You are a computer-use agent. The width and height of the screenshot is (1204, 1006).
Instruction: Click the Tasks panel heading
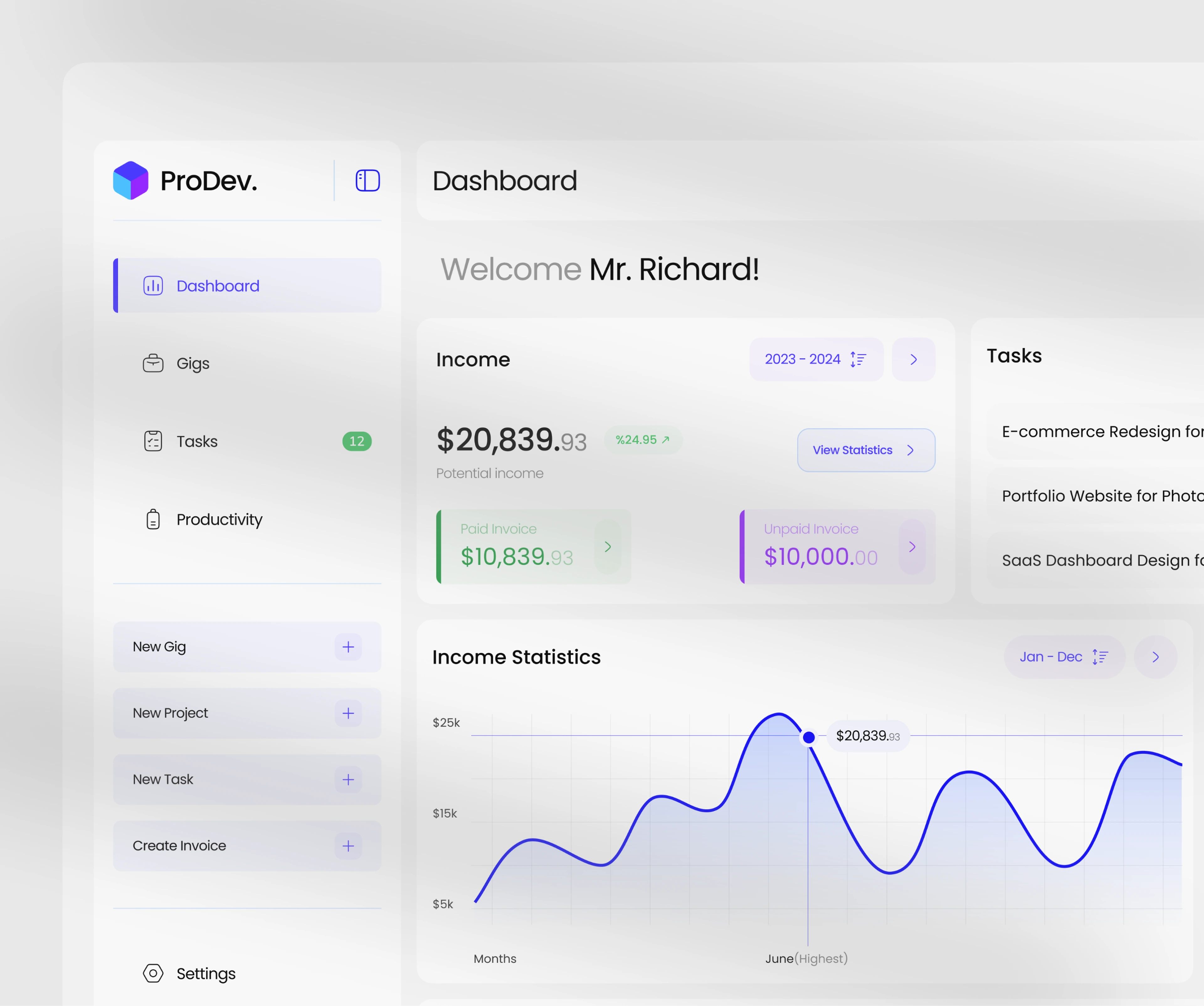pyautogui.click(x=1014, y=355)
